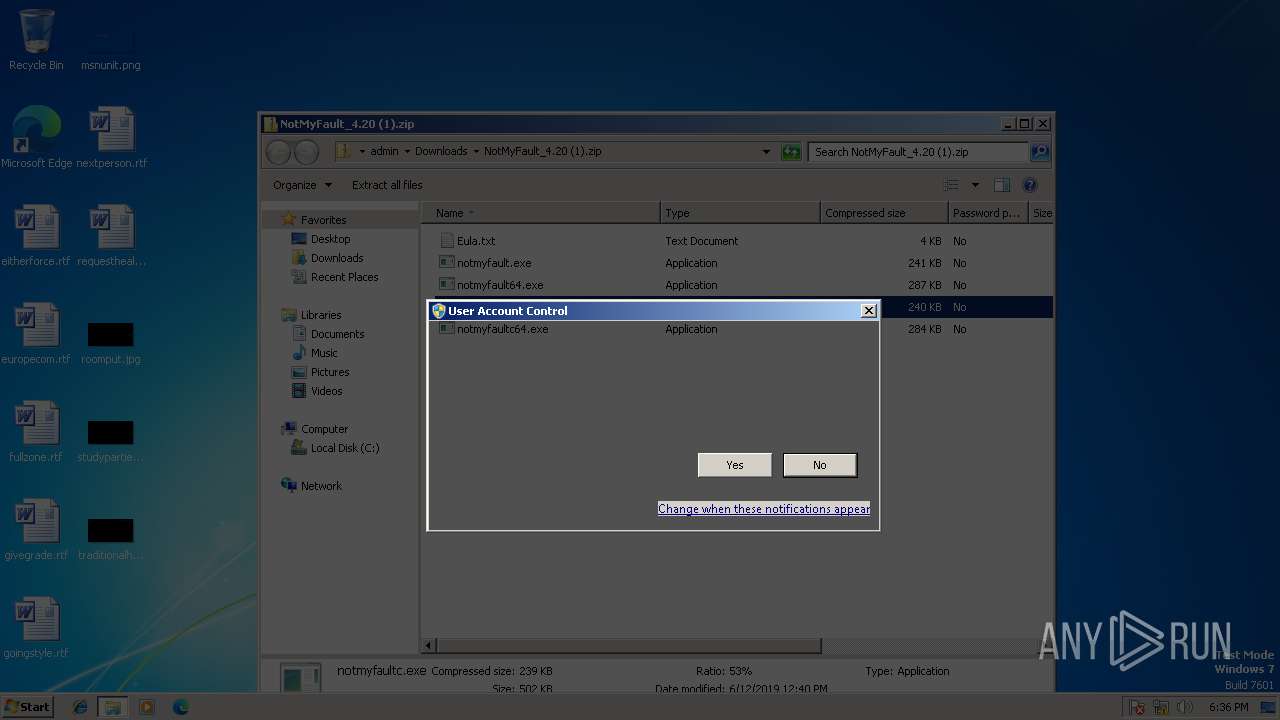Click Yes in User Account Control dialog
1280x720 pixels.
pyautogui.click(x=735, y=465)
